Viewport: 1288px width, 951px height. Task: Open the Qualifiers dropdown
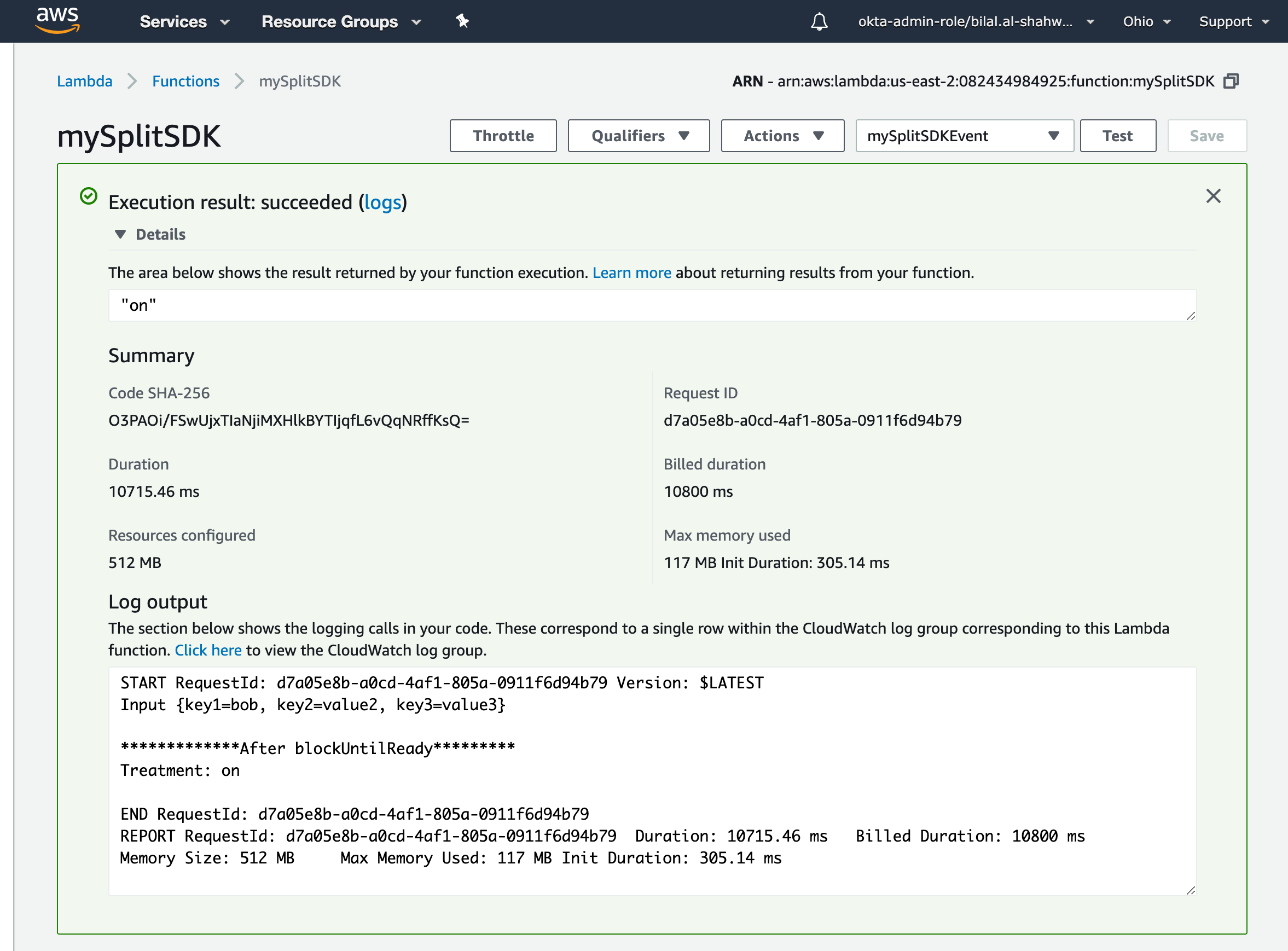(x=638, y=136)
